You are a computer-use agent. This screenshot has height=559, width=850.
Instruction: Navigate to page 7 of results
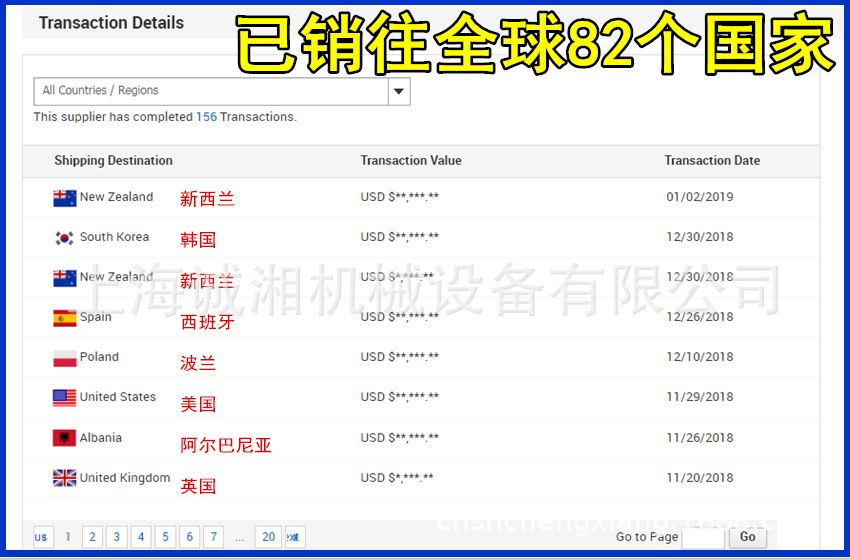213,537
